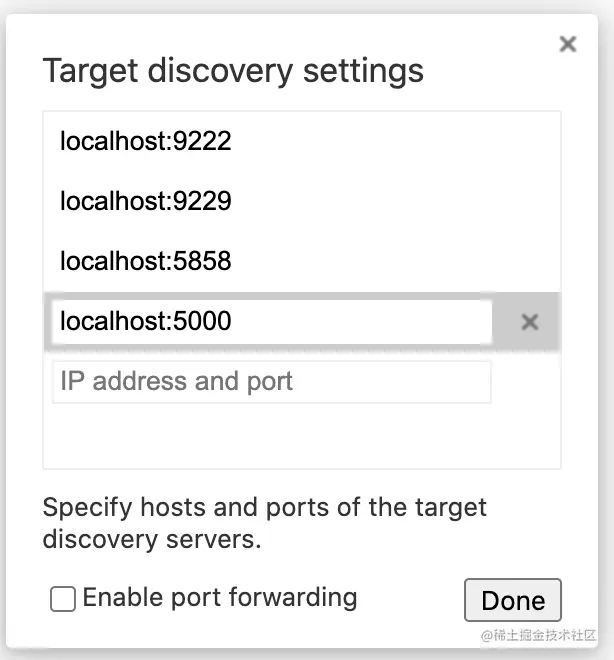Viewport: 614px width, 660px height.
Task: Click the dialog's bottom edge below Done
Action: (513, 640)
